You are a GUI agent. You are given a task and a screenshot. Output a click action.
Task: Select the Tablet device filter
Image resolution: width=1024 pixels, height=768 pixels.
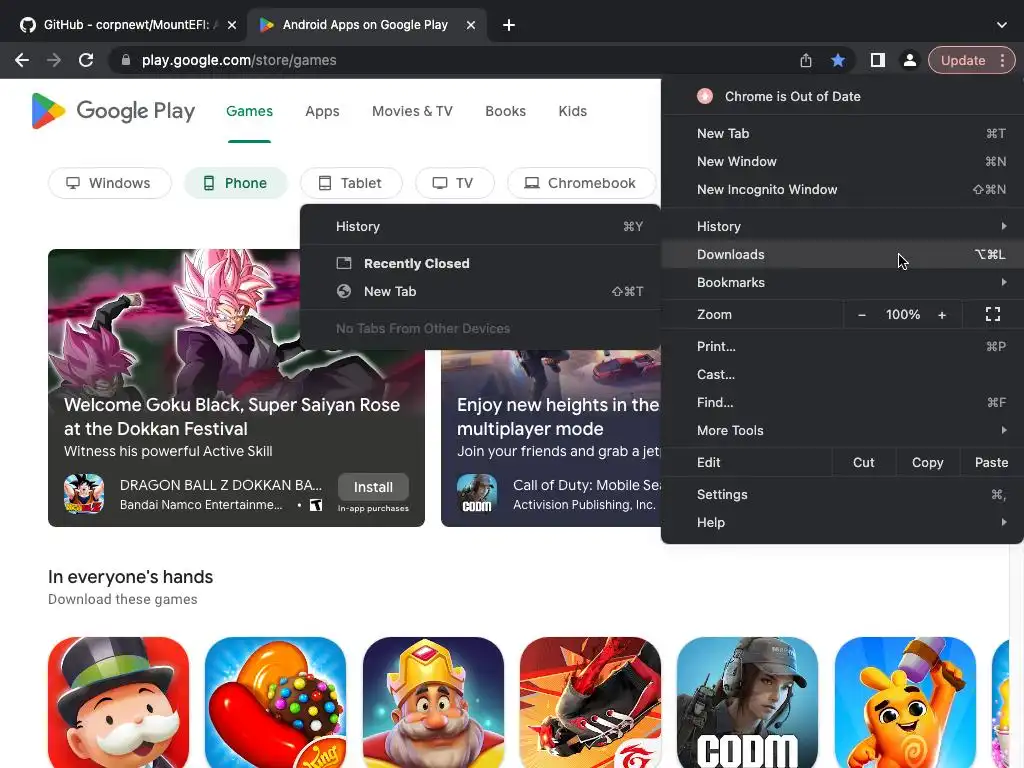[351, 183]
